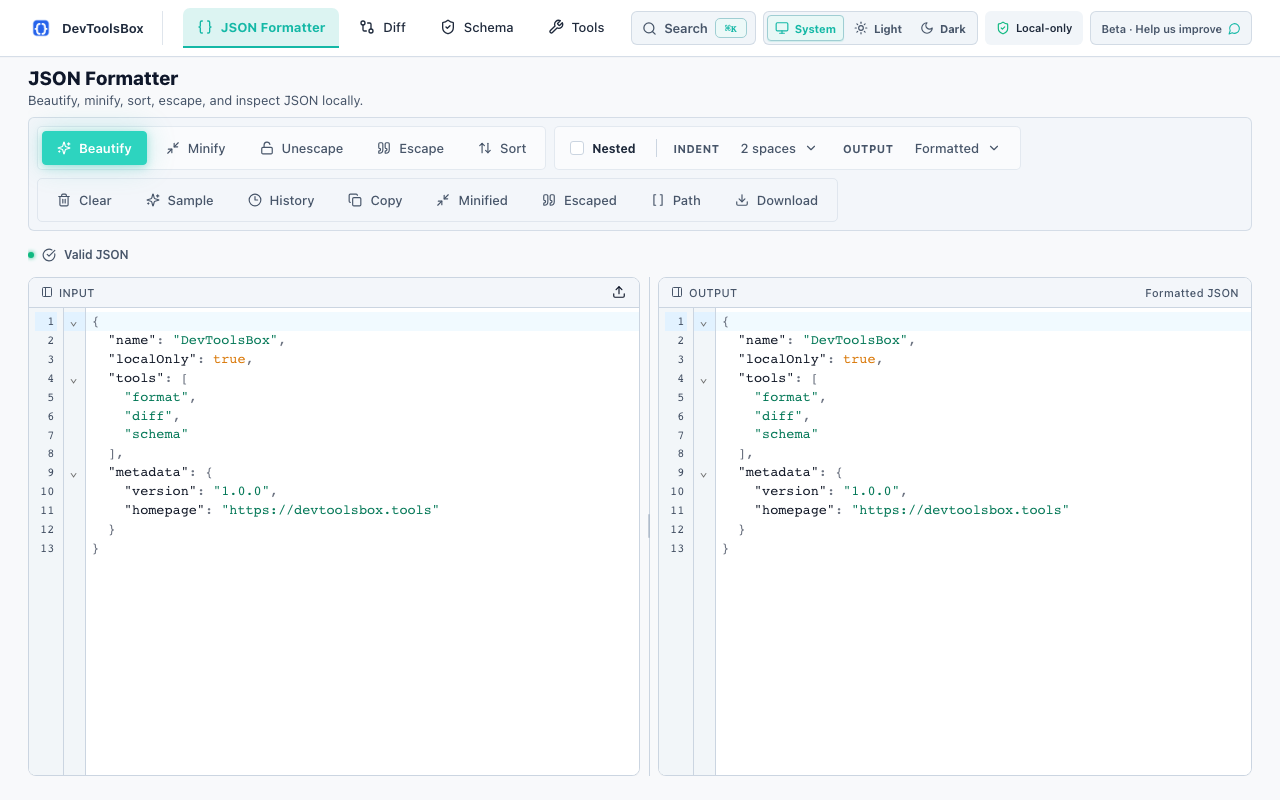Click the Escape quotes button

point(411,148)
